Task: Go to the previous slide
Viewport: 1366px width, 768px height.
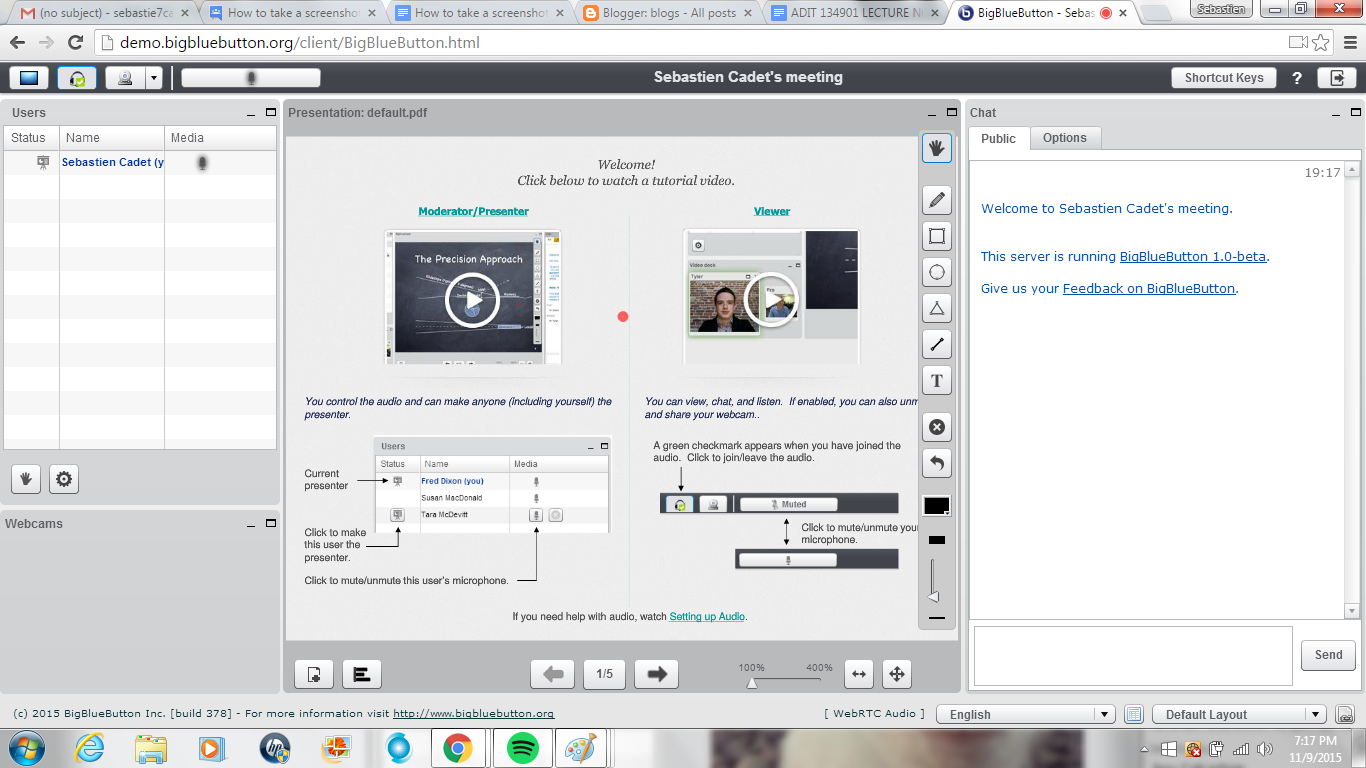Action: 553,674
